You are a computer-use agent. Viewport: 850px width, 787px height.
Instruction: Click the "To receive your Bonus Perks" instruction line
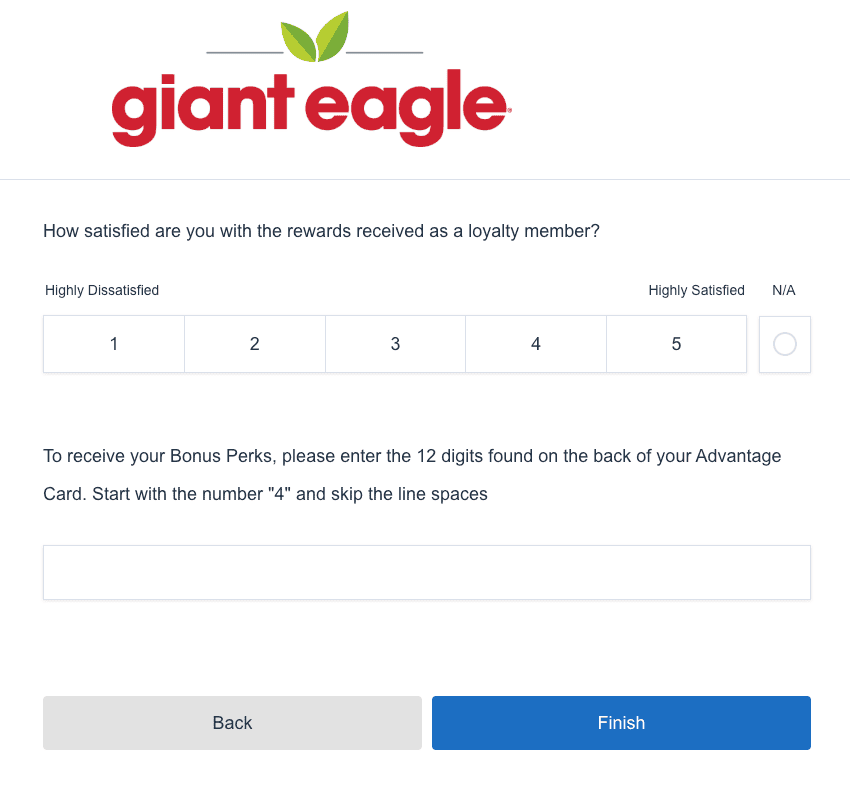point(412,457)
